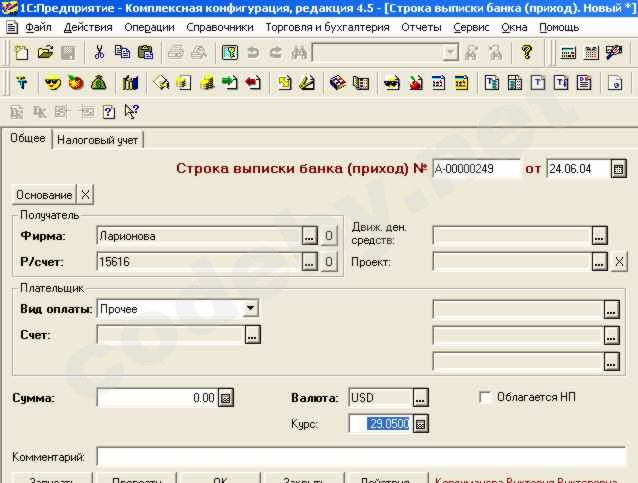Image resolution: width=638 pixels, height=483 pixels.
Task: Click the Основание button
Action: (x=45, y=194)
